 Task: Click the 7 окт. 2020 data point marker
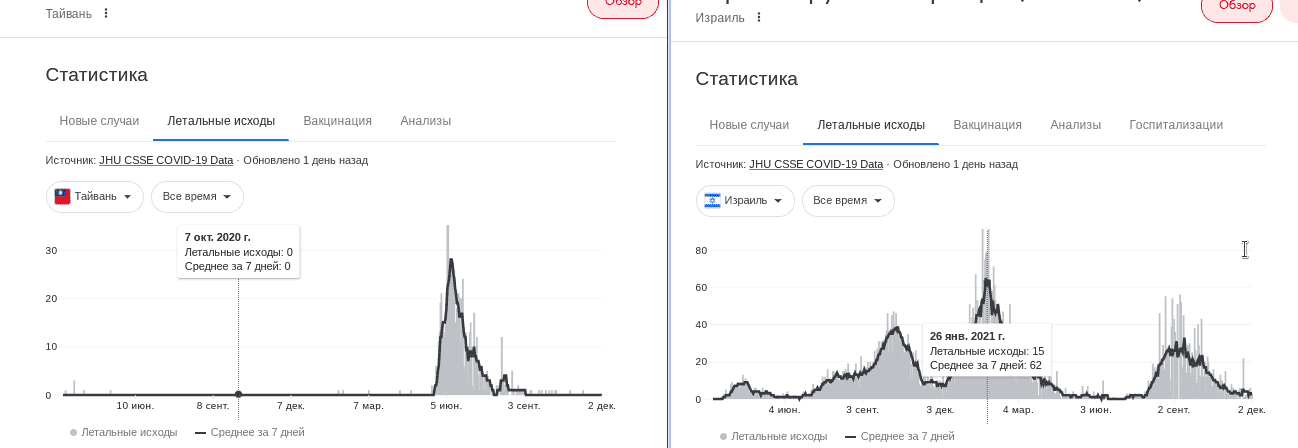coord(238,394)
